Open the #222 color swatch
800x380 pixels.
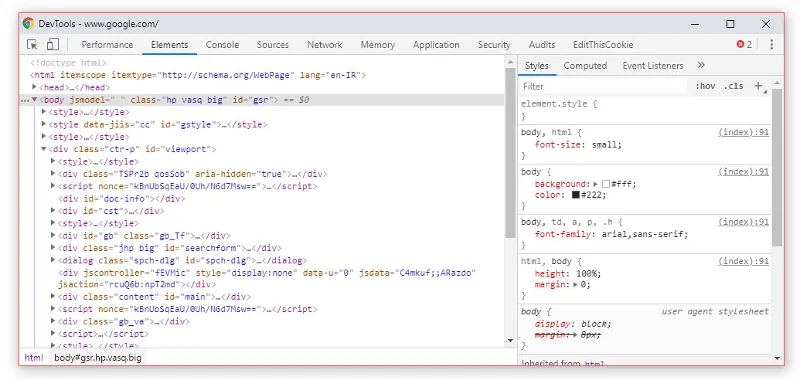[576, 195]
